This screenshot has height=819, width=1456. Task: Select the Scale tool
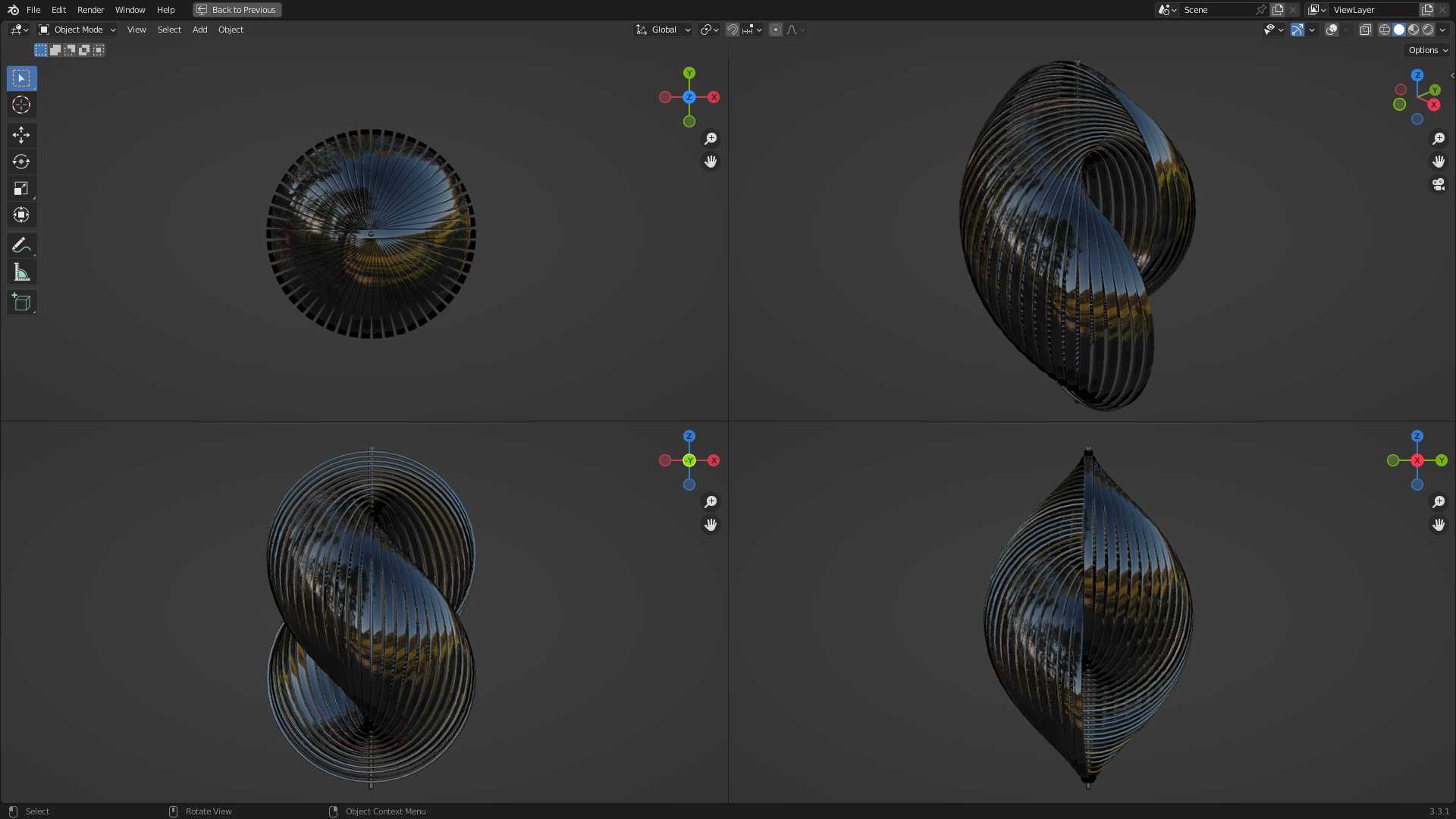(21, 188)
